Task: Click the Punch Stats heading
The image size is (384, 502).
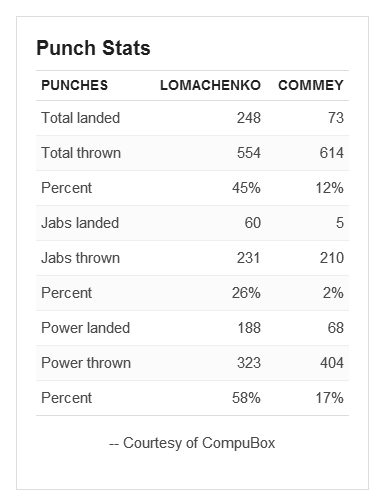Action: 93,48
